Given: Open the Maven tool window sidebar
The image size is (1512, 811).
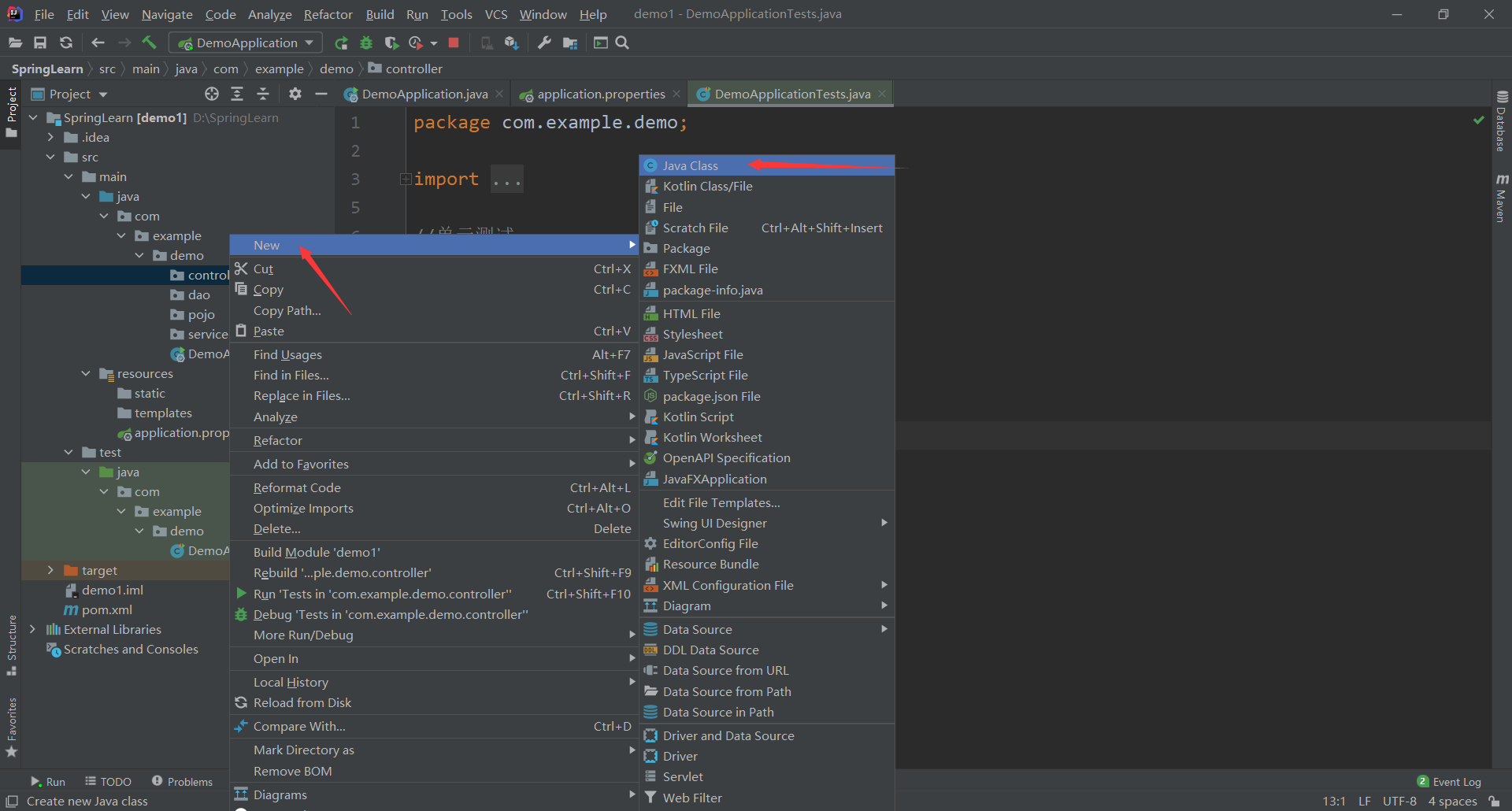Looking at the screenshot, I should pos(1502,197).
